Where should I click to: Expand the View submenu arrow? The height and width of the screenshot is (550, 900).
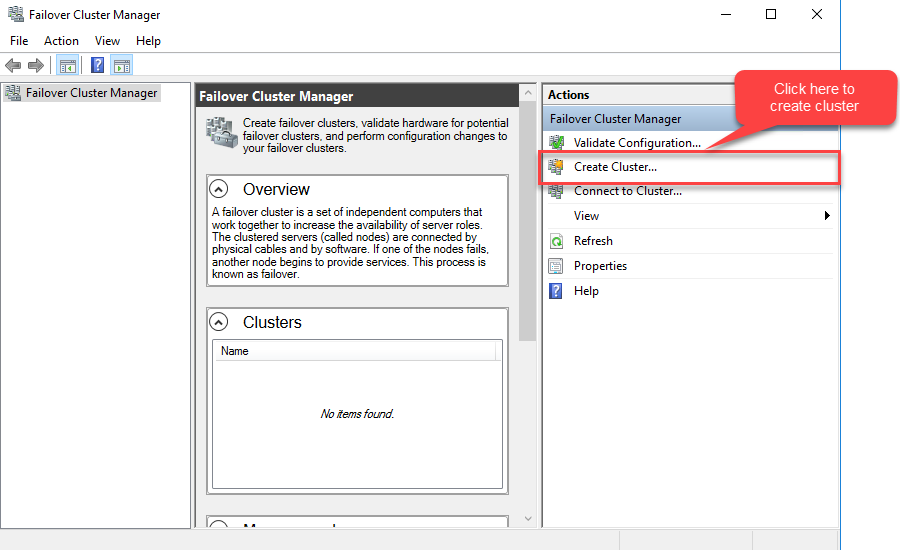pyautogui.click(x=827, y=216)
